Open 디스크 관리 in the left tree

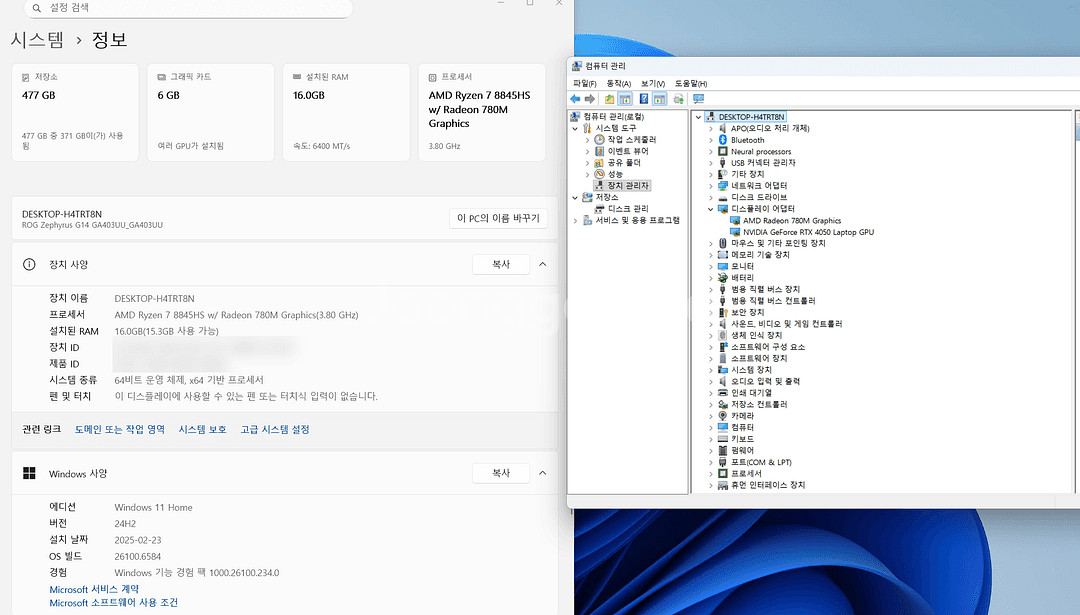point(628,209)
